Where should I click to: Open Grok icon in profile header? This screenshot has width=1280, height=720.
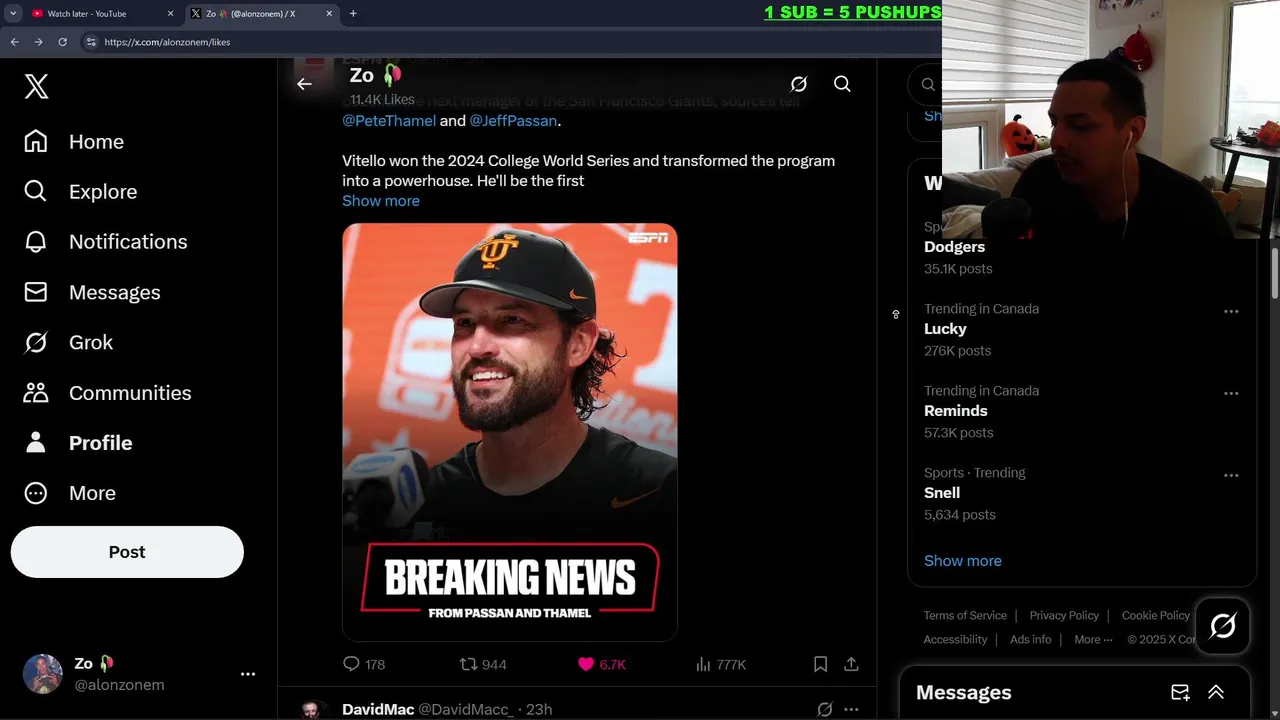tap(798, 84)
